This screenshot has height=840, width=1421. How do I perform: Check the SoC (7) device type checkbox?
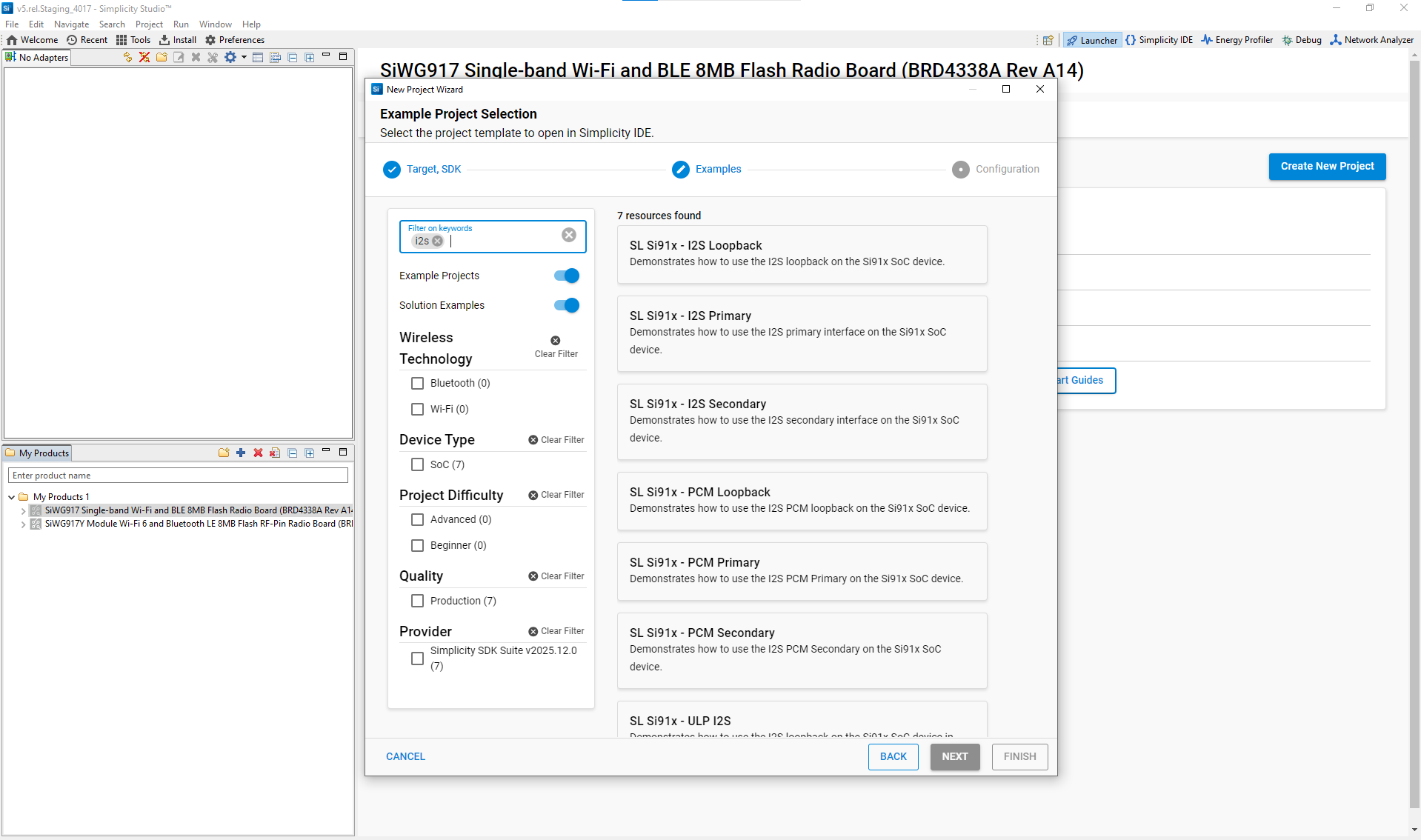[x=417, y=464]
